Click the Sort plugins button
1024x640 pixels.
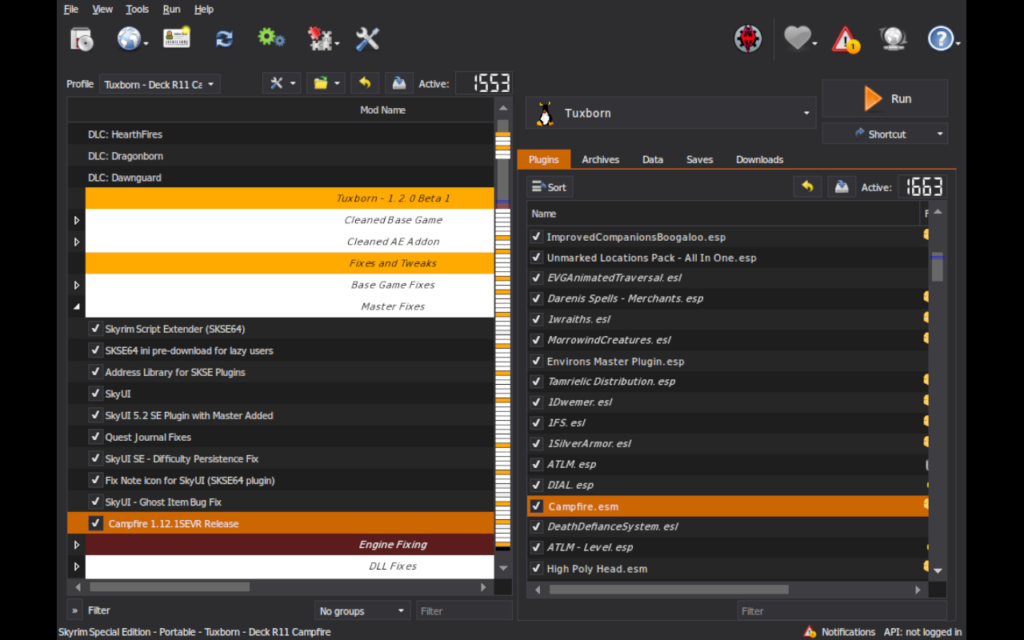549,187
